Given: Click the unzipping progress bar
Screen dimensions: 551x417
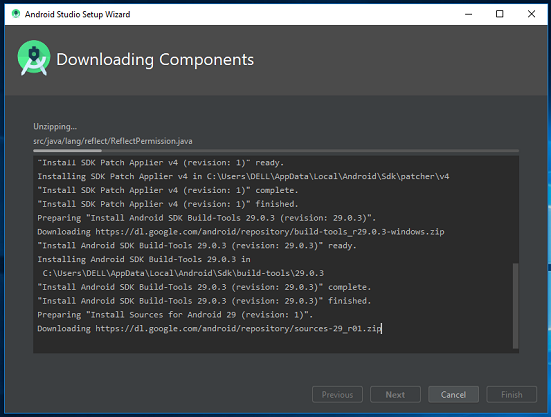Looking at the screenshot, I should 276,151.
